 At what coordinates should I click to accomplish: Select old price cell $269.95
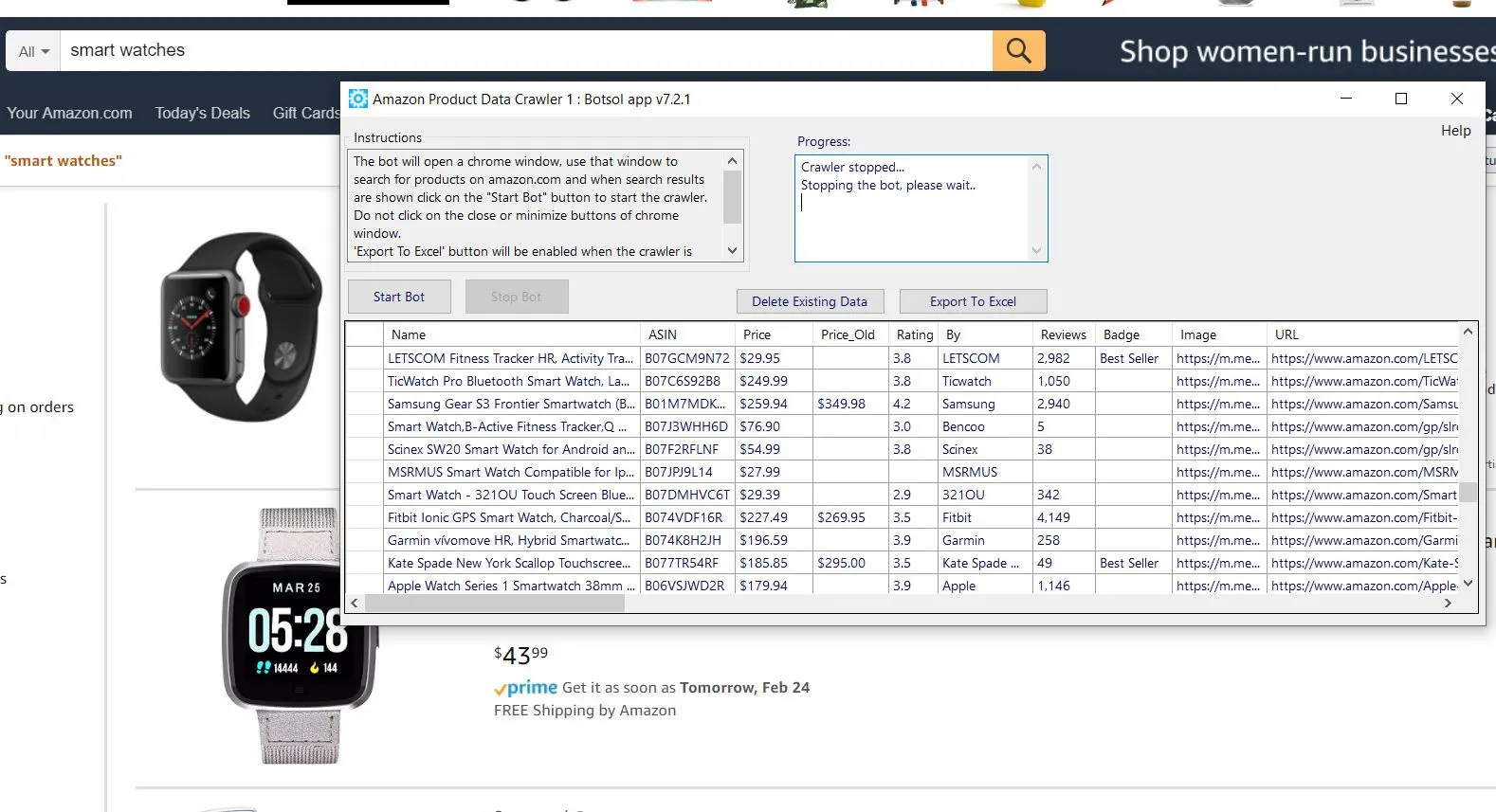tap(850, 517)
